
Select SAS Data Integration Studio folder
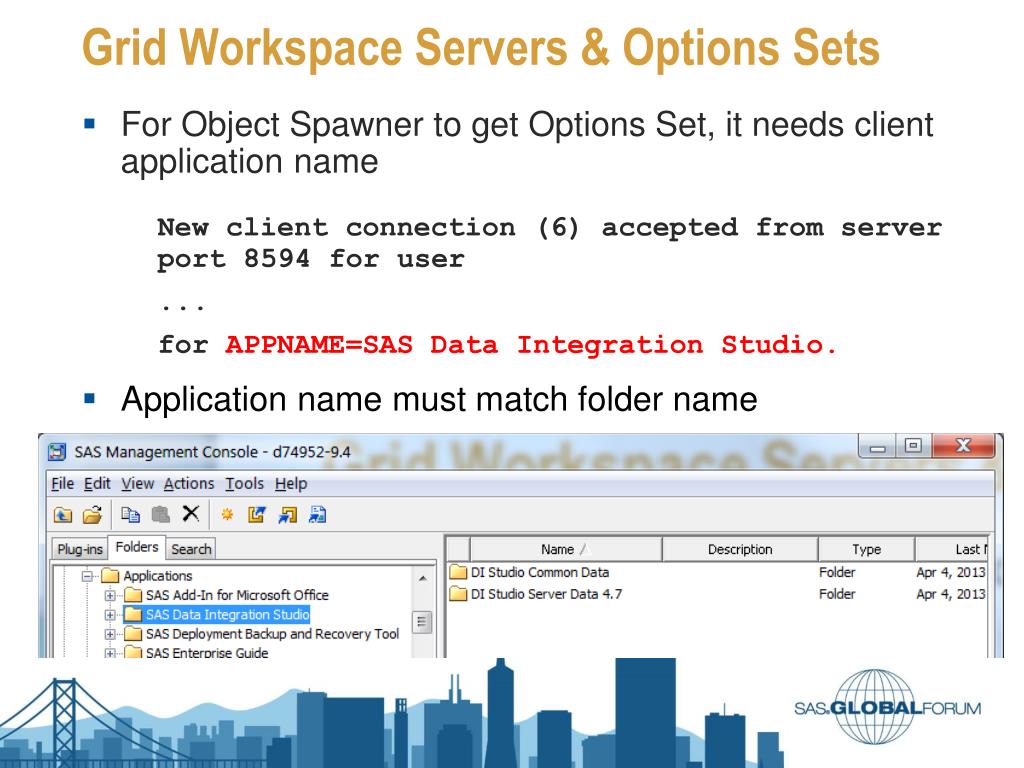(227, 615)
